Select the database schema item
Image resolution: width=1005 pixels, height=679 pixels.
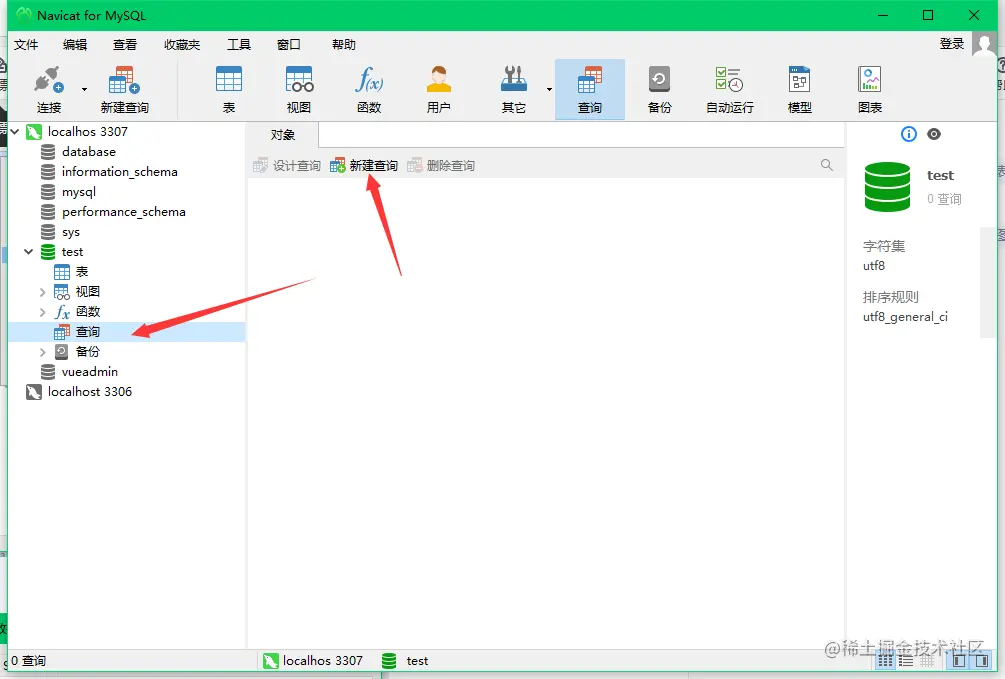(89, 152)
